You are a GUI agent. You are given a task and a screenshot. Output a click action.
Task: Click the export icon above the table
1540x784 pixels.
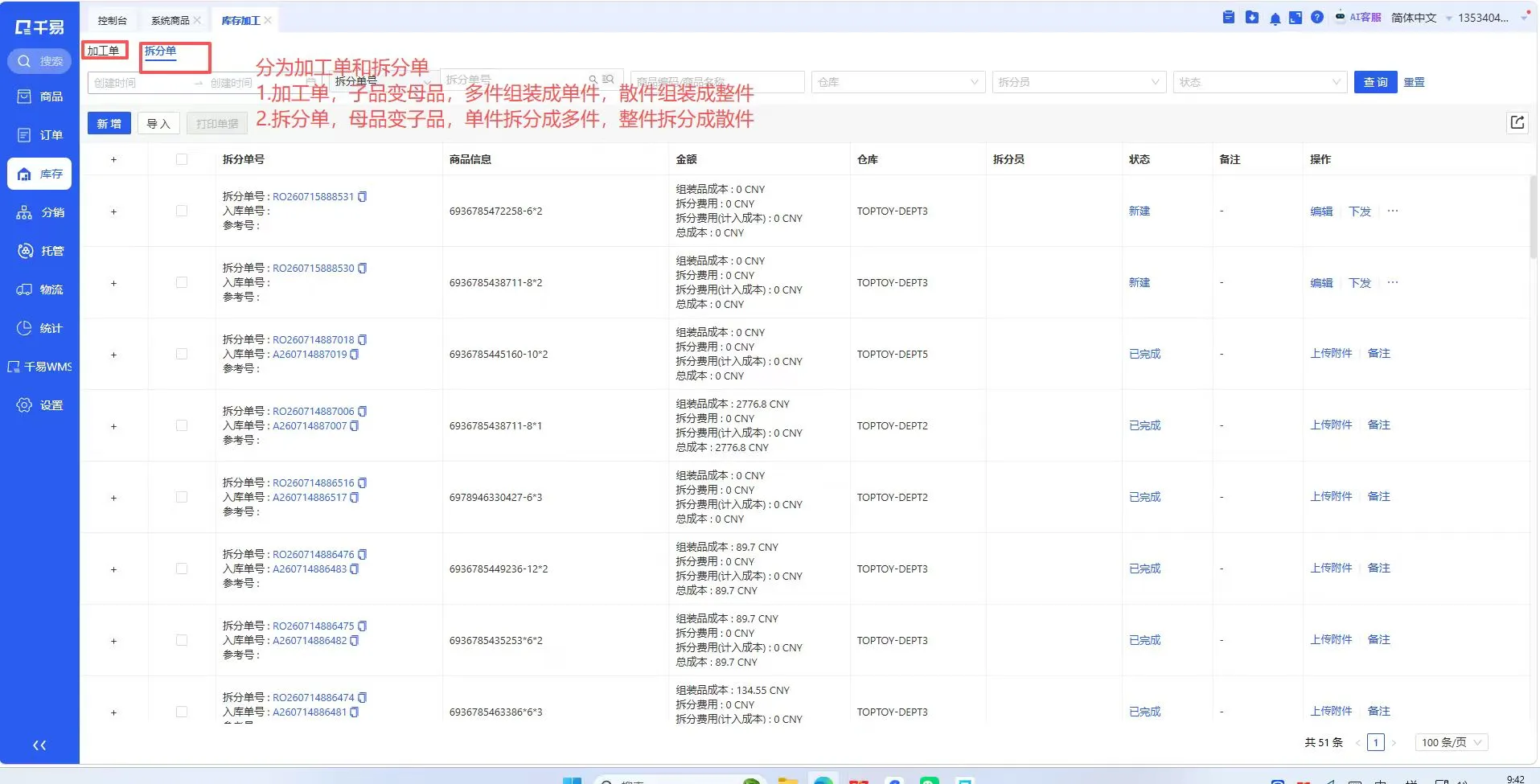[1517, 122]
